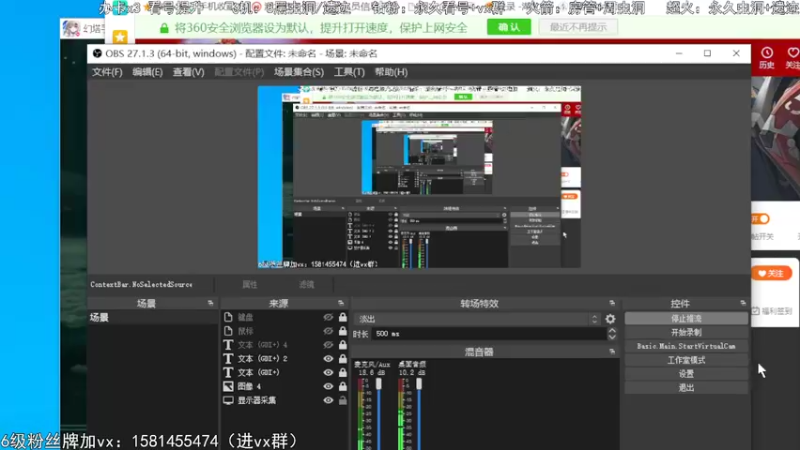Screen dimensions: 800x450
Task: Toggle the lock on 键盘 source
Action: coord(343,317)
